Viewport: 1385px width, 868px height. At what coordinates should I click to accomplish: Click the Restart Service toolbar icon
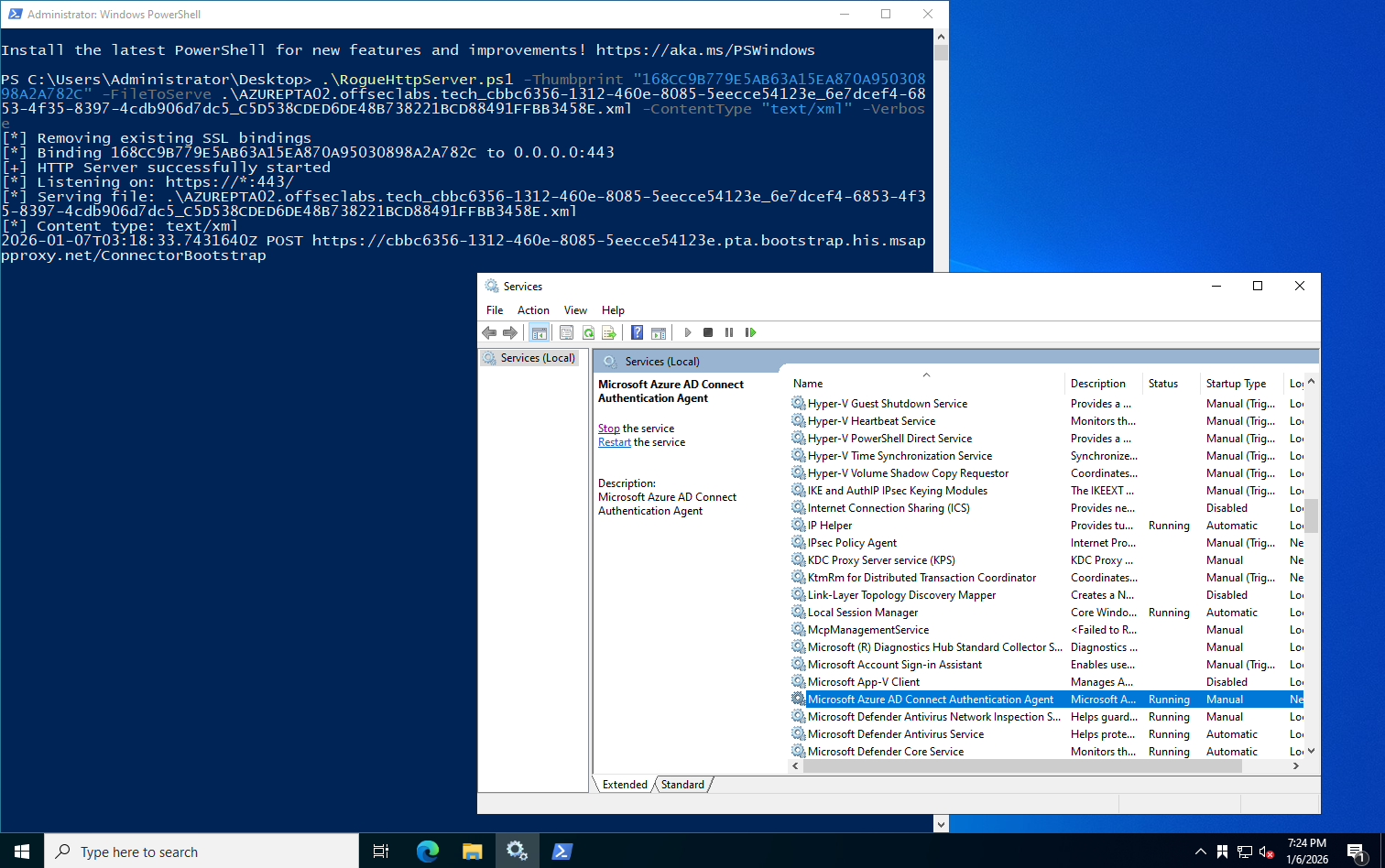coord(751,332)
